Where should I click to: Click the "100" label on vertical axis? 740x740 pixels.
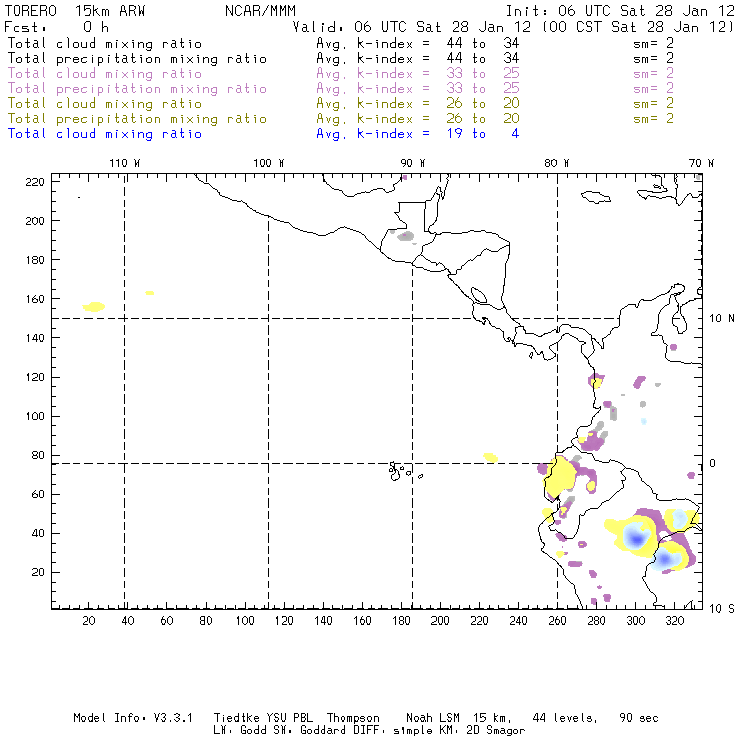coord(35,416)
